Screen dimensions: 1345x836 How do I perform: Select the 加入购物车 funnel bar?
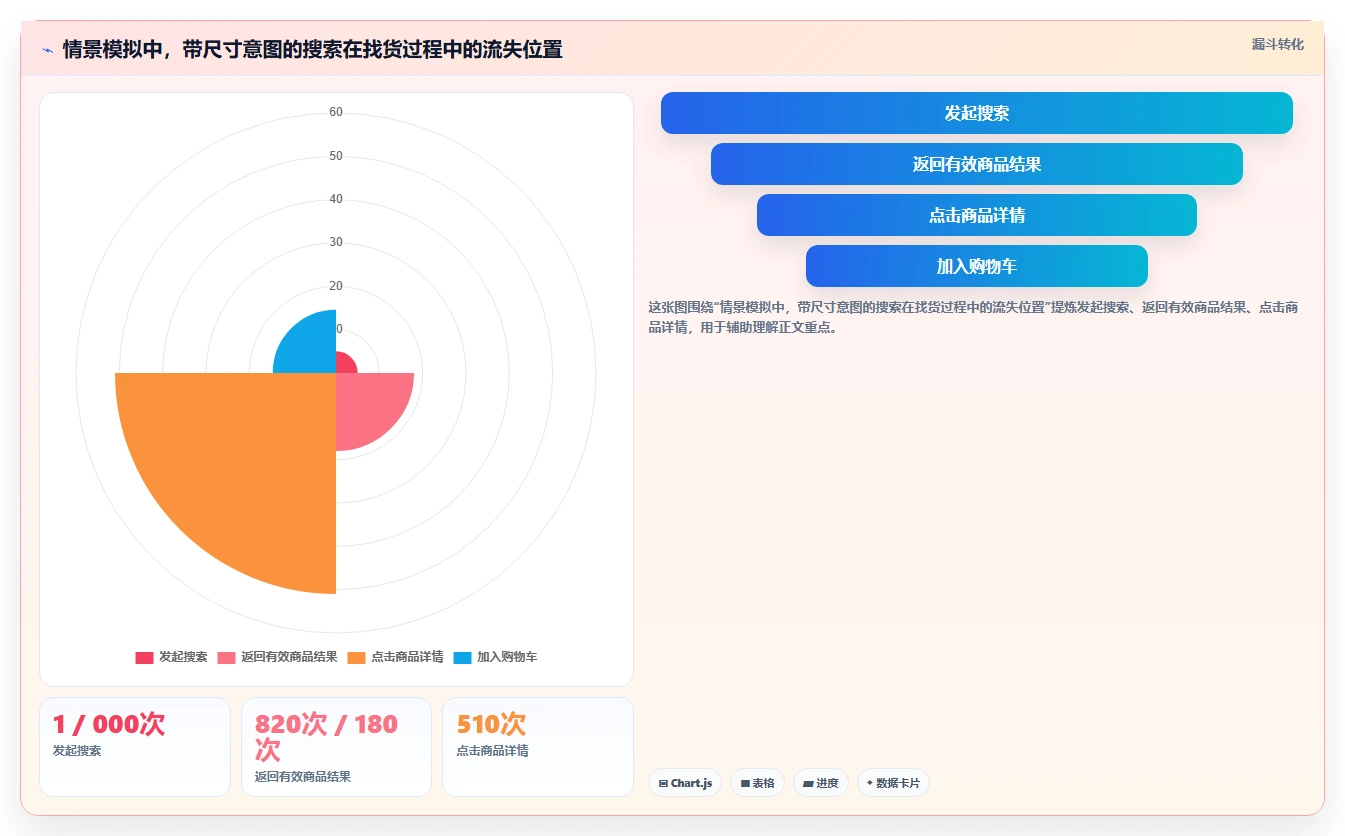976,266
